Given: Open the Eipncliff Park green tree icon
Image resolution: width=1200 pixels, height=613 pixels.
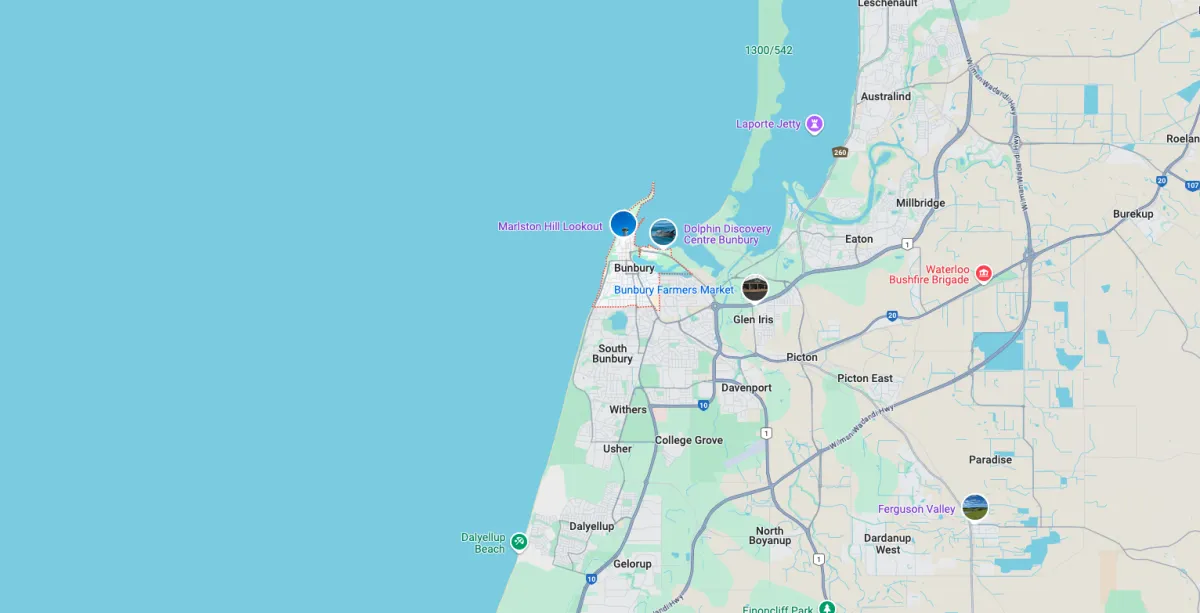Looking at the screenshot, I should click(x=827, y=608).
